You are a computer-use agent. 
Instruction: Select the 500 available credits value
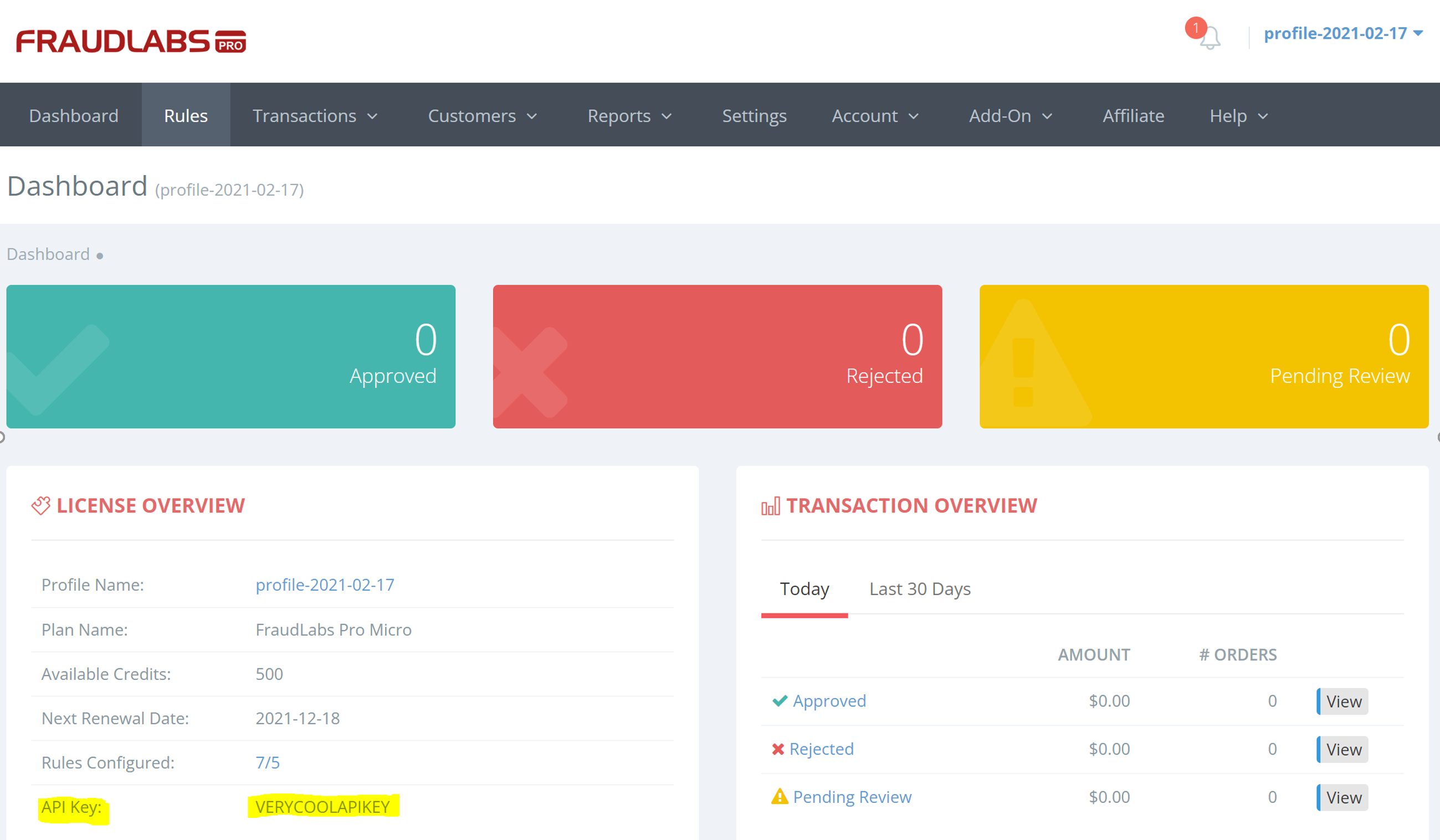(269, 674)
